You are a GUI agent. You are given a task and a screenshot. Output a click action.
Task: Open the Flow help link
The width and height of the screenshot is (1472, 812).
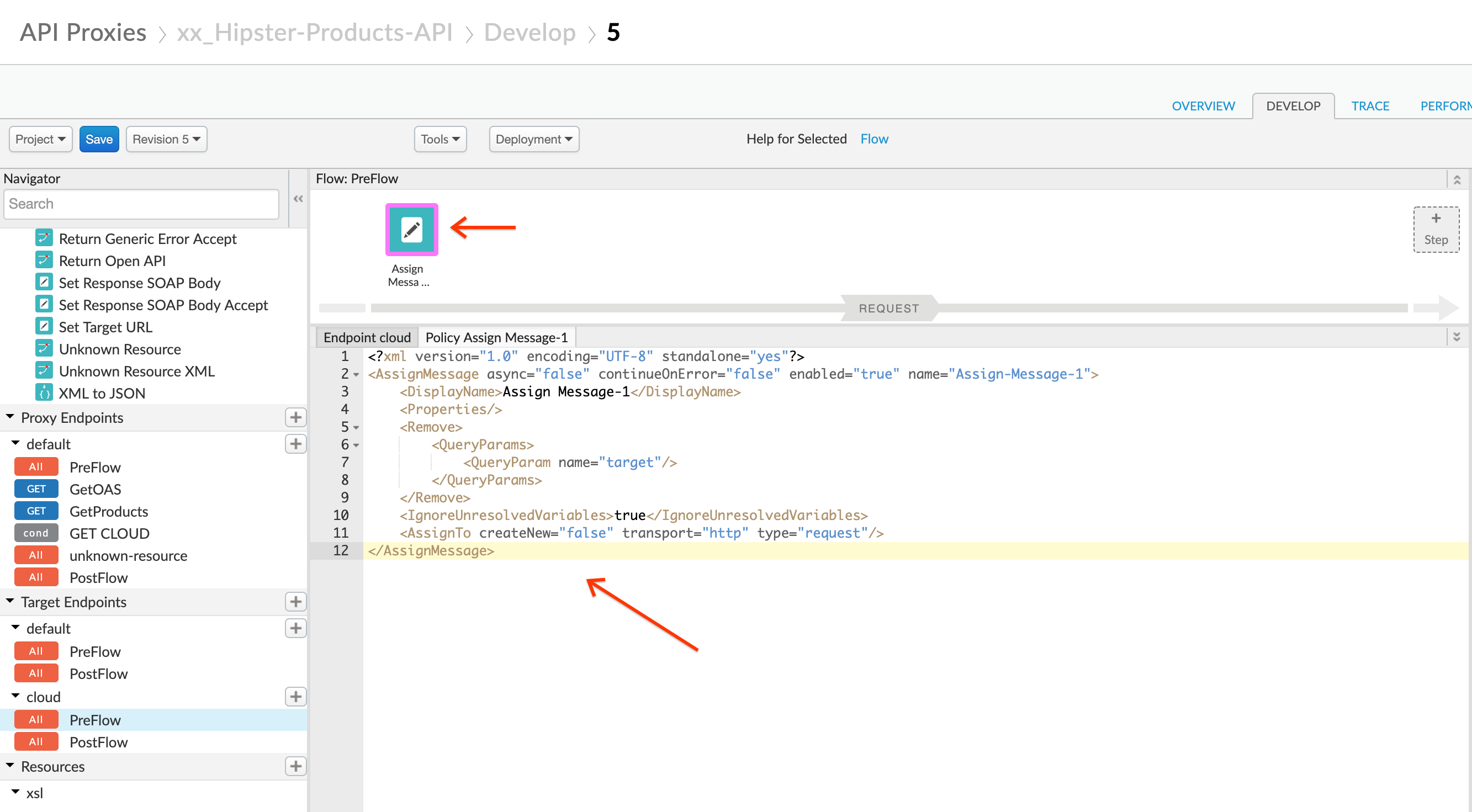pos(873,139)
